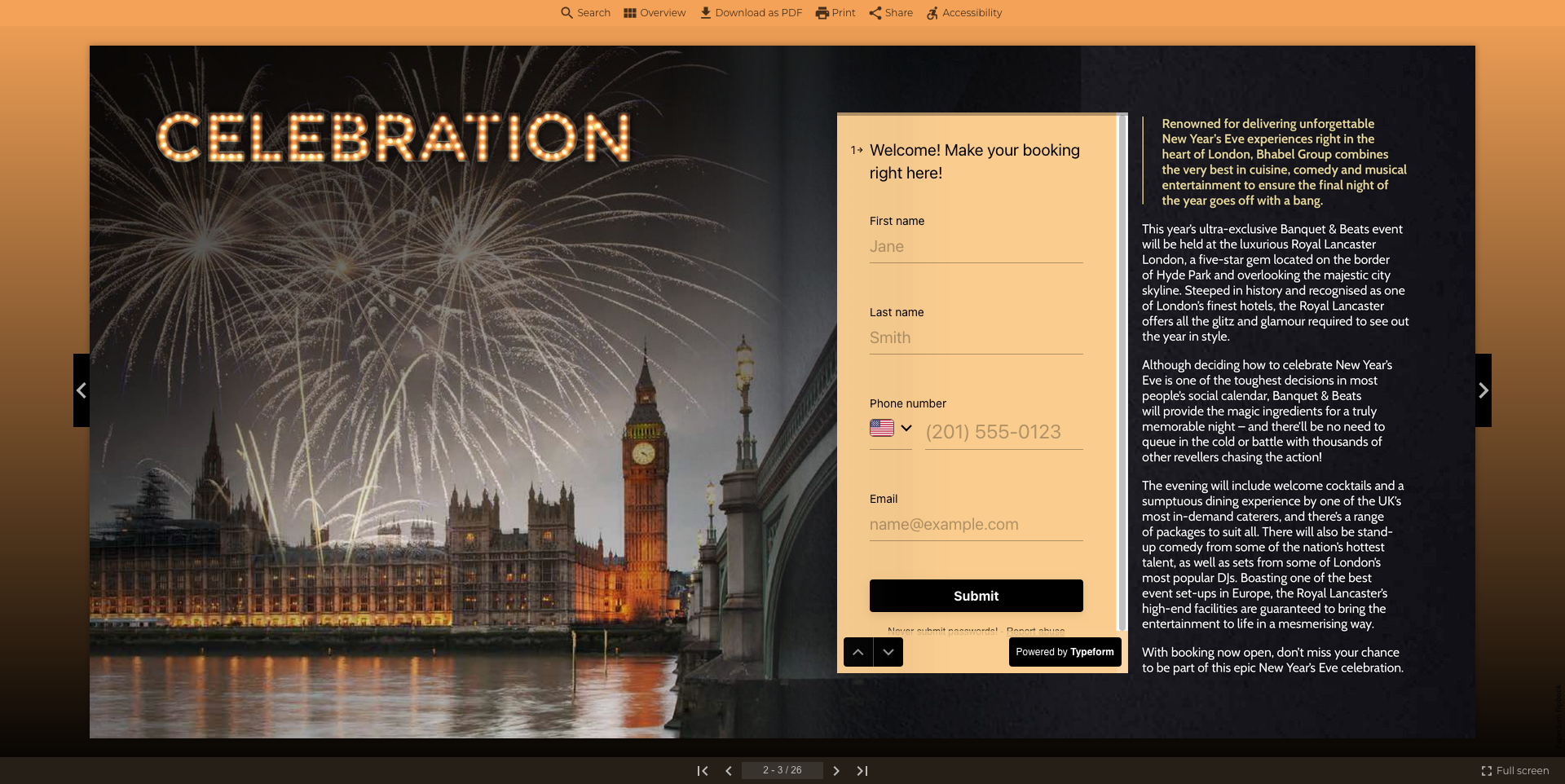Download the flipbook as PDF
The image size is (1565, 784).
point(750,12)
